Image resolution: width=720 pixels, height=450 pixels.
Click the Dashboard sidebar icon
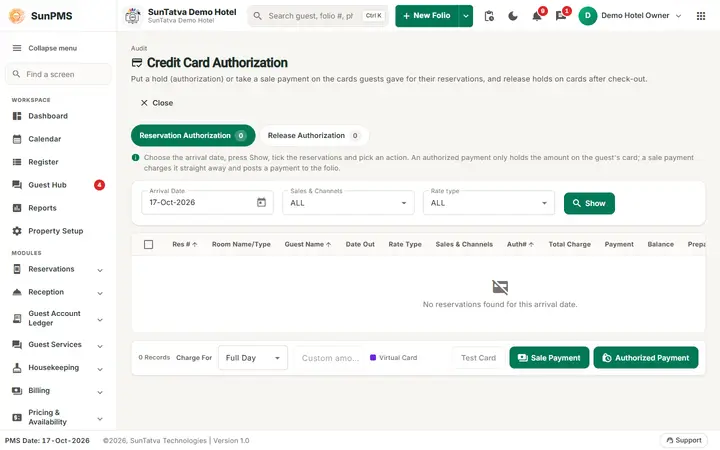point(17,116)
